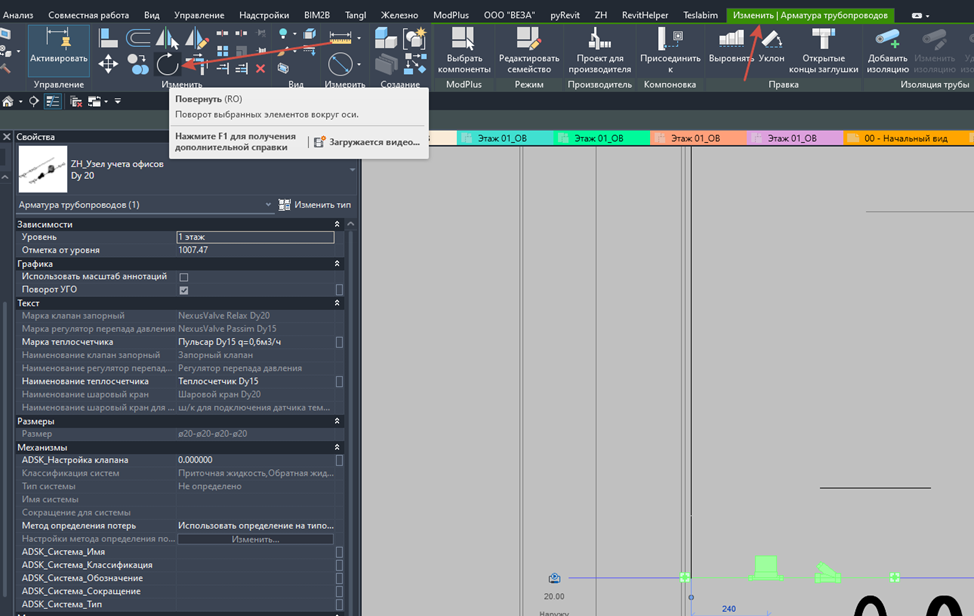Select the Offset tool icon
Viewport: 974px width, 616px height.
138,38
